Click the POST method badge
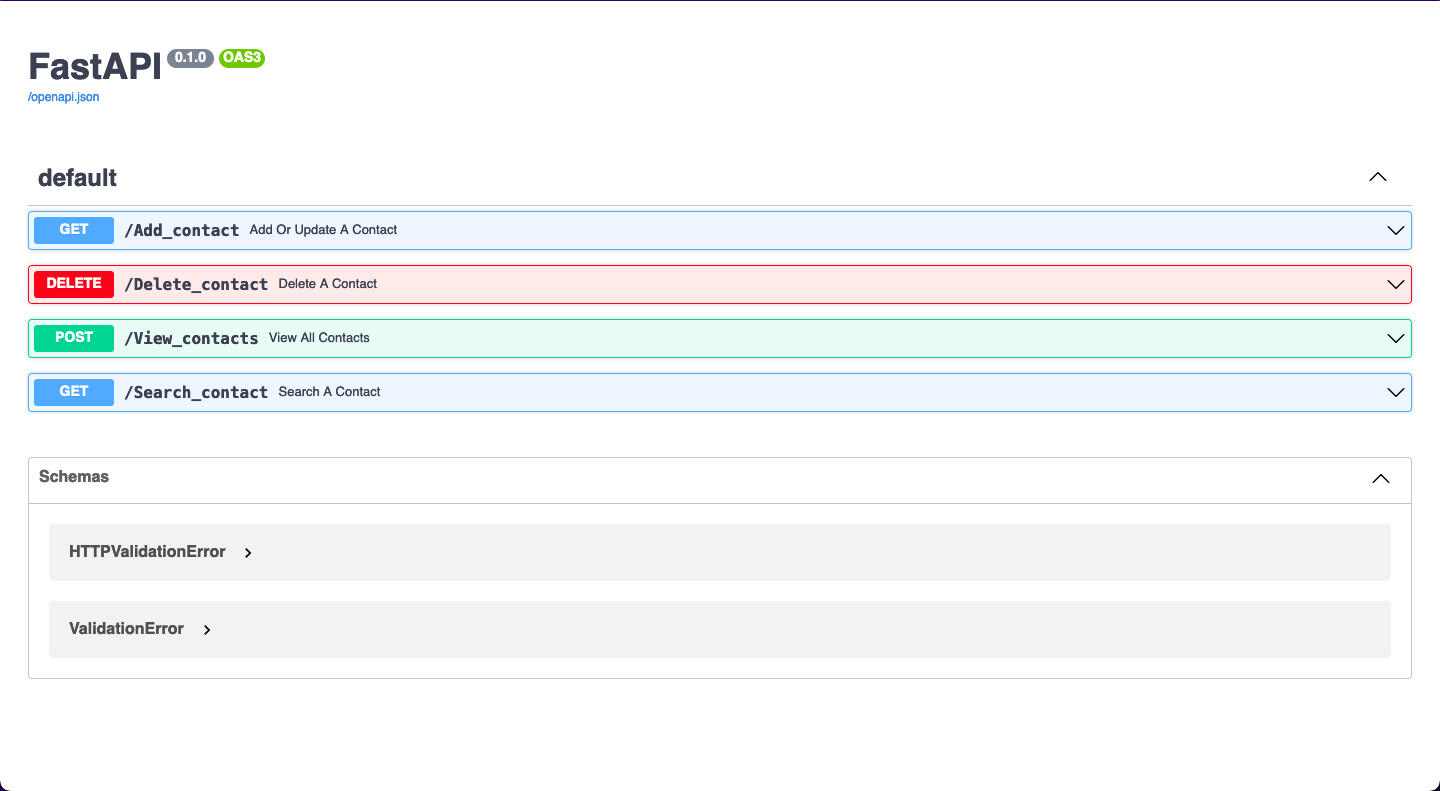Screen dimensions: 1440x791 74,338
